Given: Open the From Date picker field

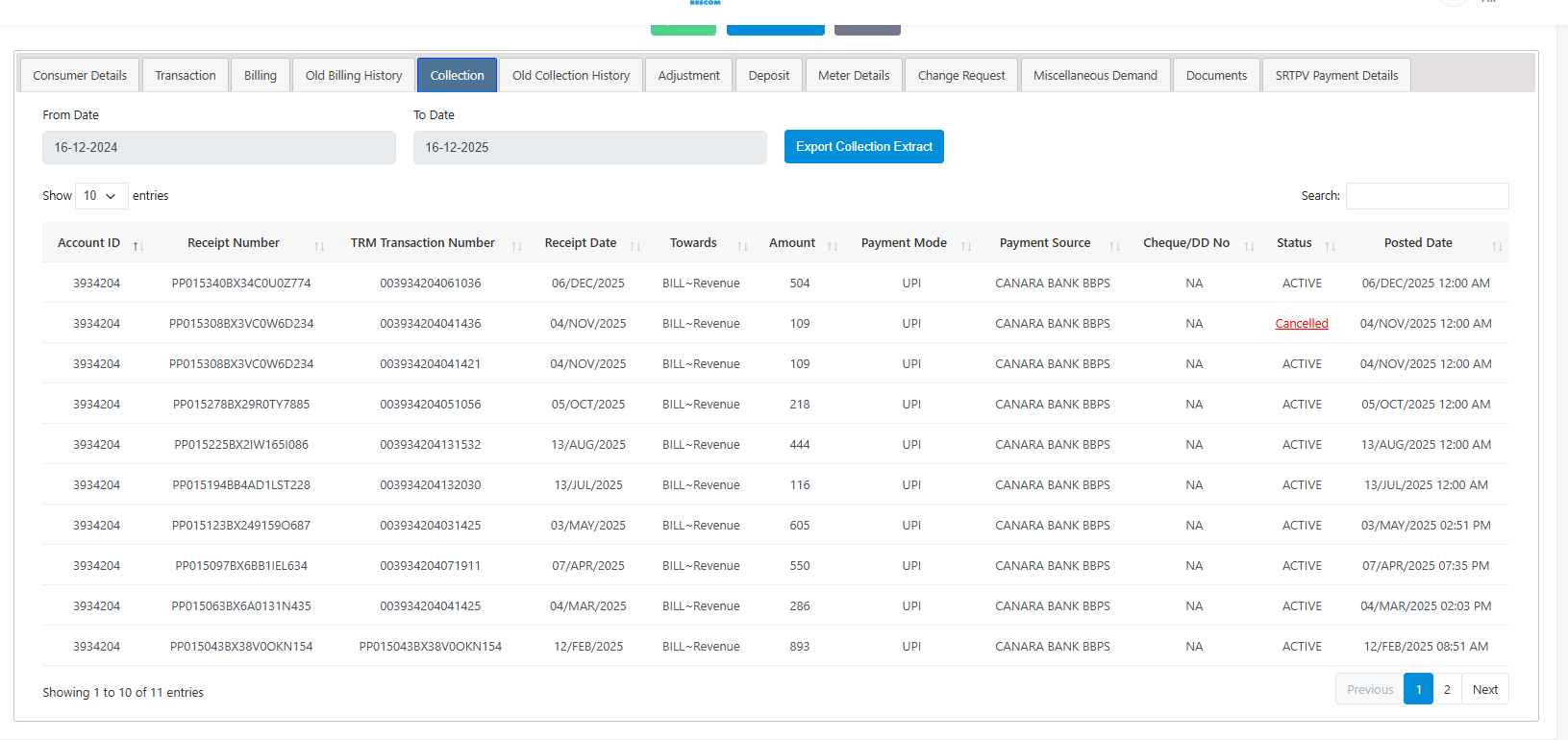Looking at the screenshot, I should pos(218,148).
